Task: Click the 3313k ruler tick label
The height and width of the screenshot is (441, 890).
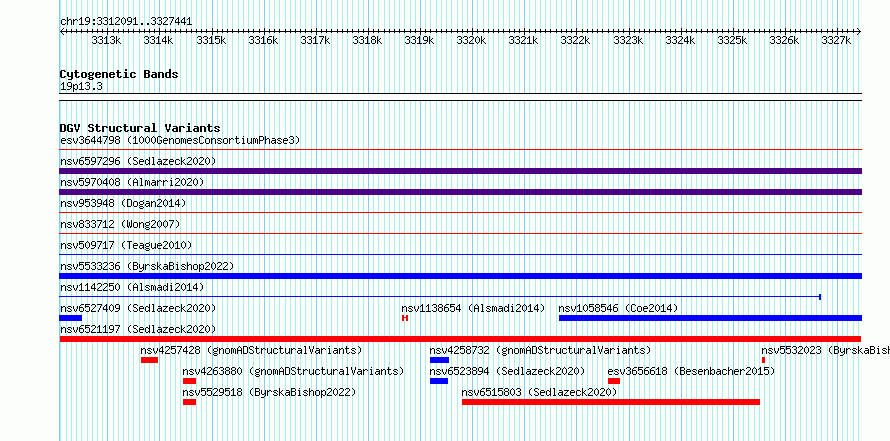Action: coord(106,40)
